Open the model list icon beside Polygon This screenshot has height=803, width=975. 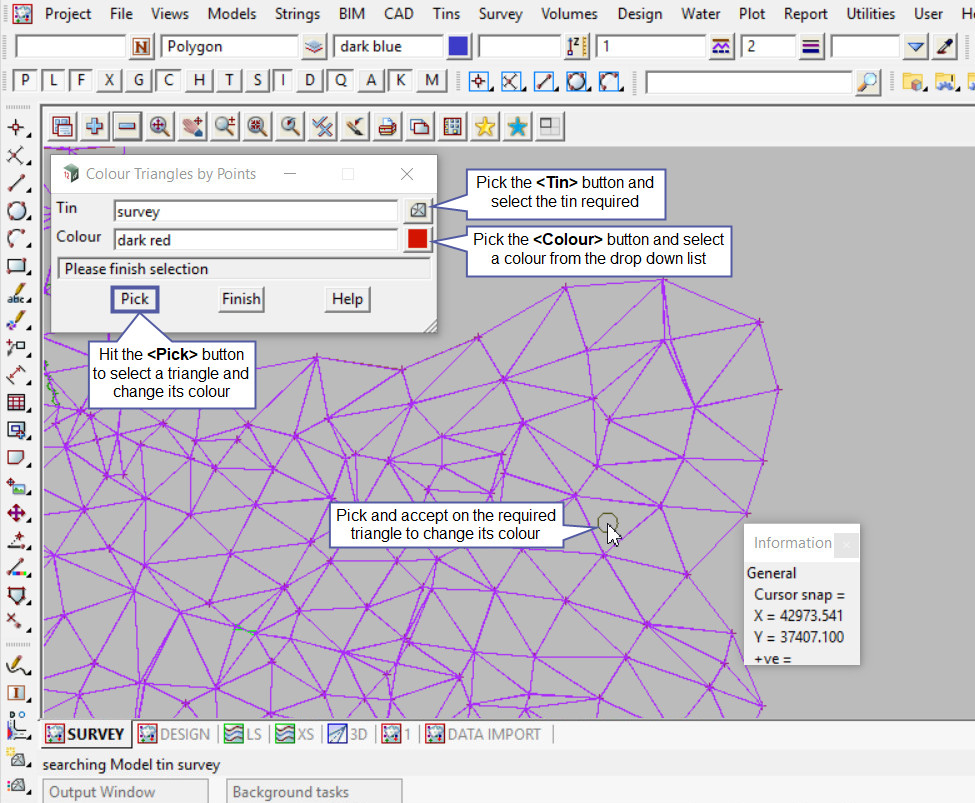[x=315, y=47]
